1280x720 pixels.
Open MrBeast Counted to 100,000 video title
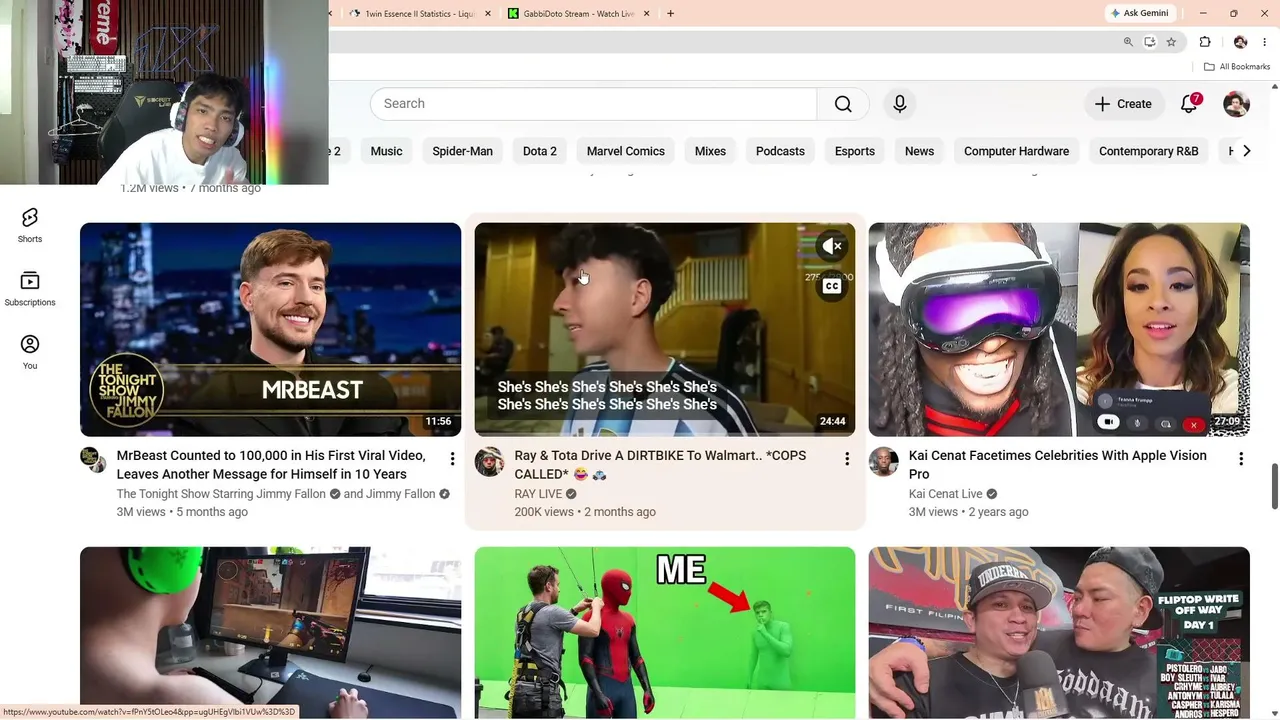click(271, 465)
